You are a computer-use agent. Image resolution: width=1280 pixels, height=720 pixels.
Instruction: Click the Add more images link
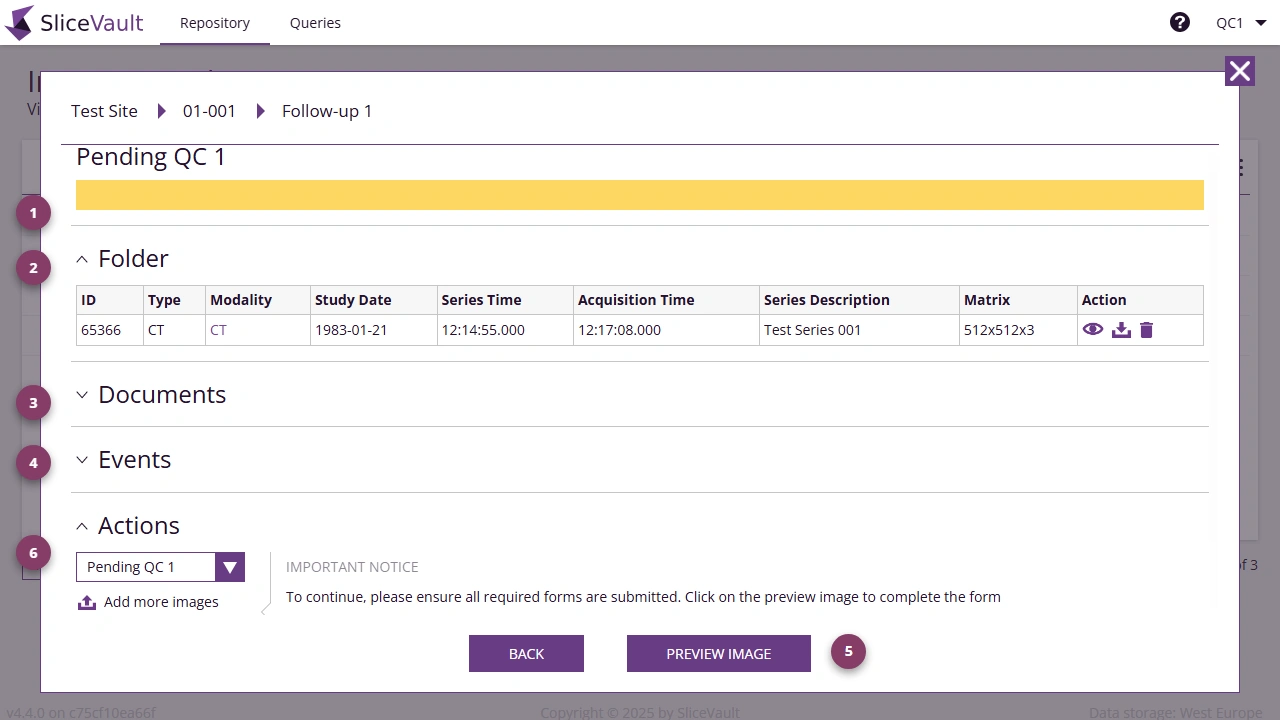[x=161, y=602]
